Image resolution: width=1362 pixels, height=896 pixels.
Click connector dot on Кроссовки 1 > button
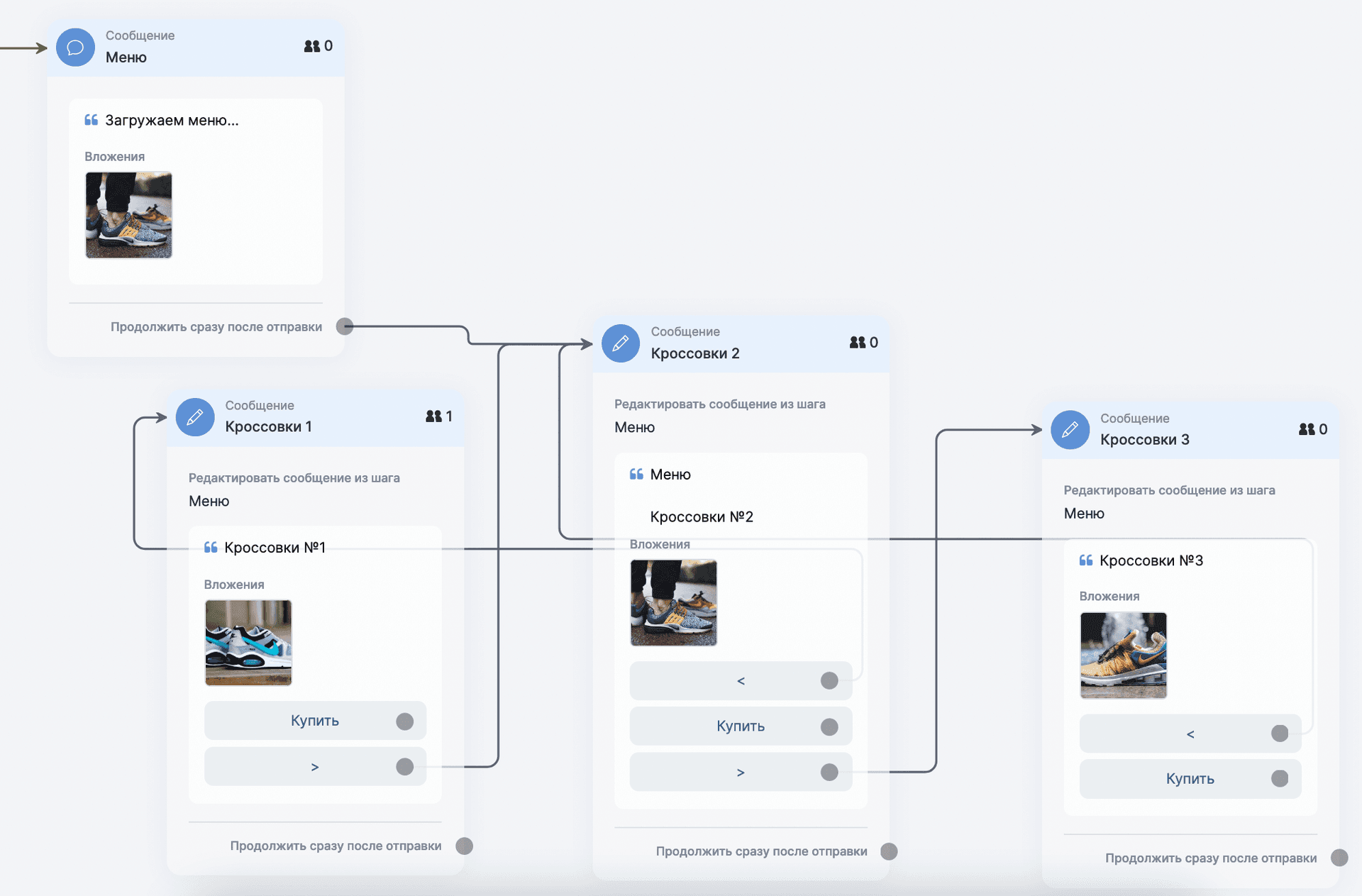pyautogui.click(x=404, y=767)
